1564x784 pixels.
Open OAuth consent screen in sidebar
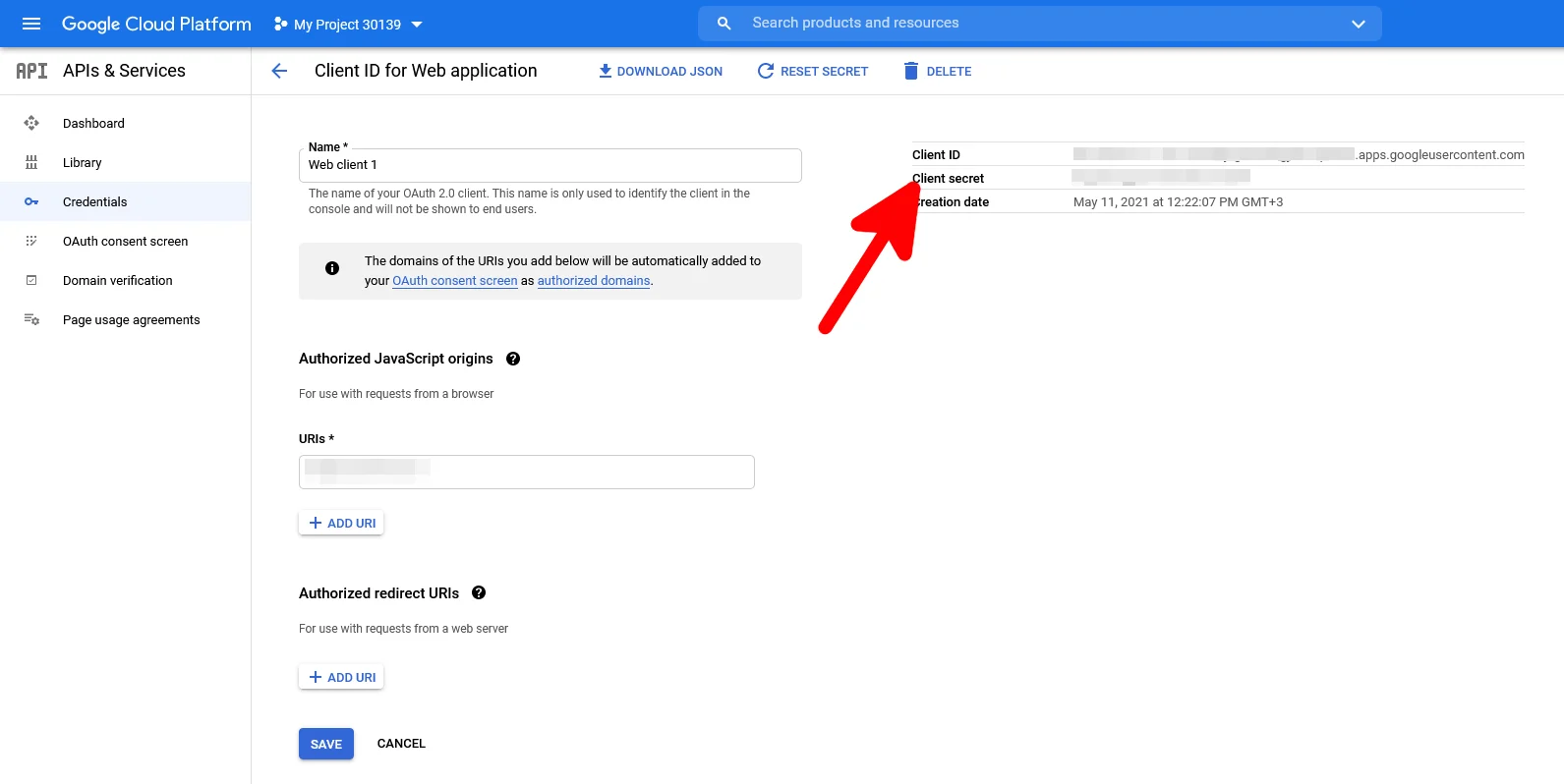coord(126,241)
